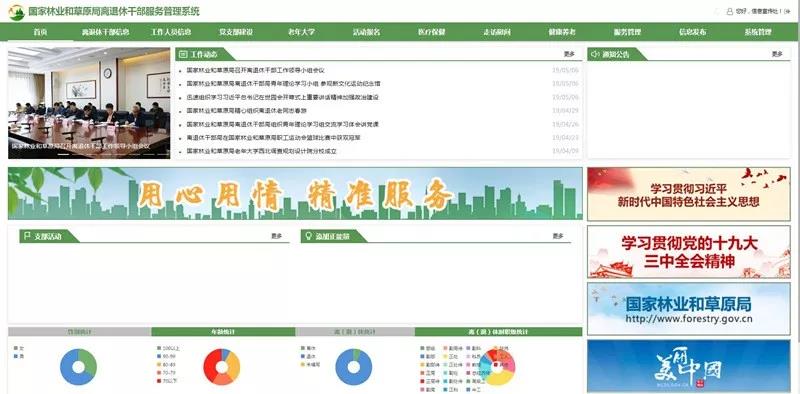Open news about 精心组织离退休老同志春游
This screenshot has height=394, width=800.
pyautogui.click(x=246, y=111)
